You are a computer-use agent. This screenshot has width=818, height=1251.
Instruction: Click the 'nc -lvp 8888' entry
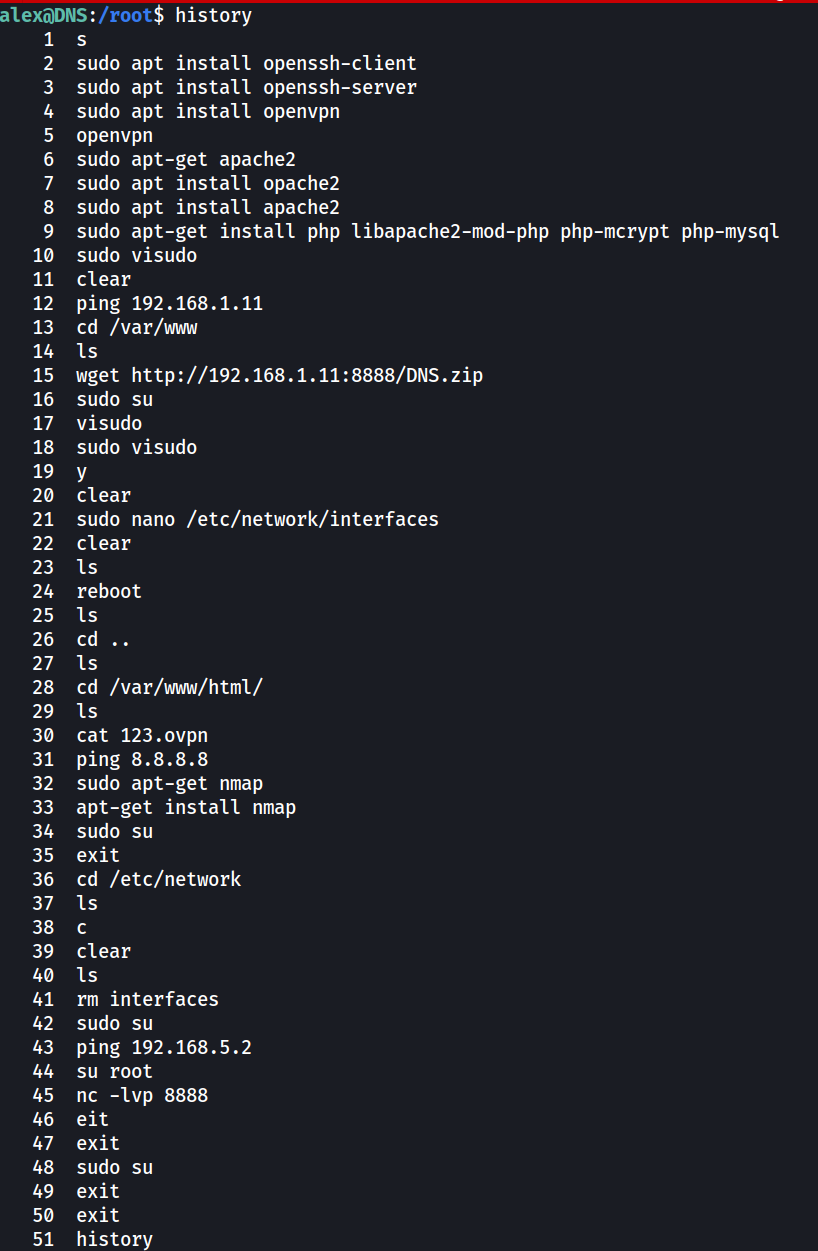click(142, 1095)
